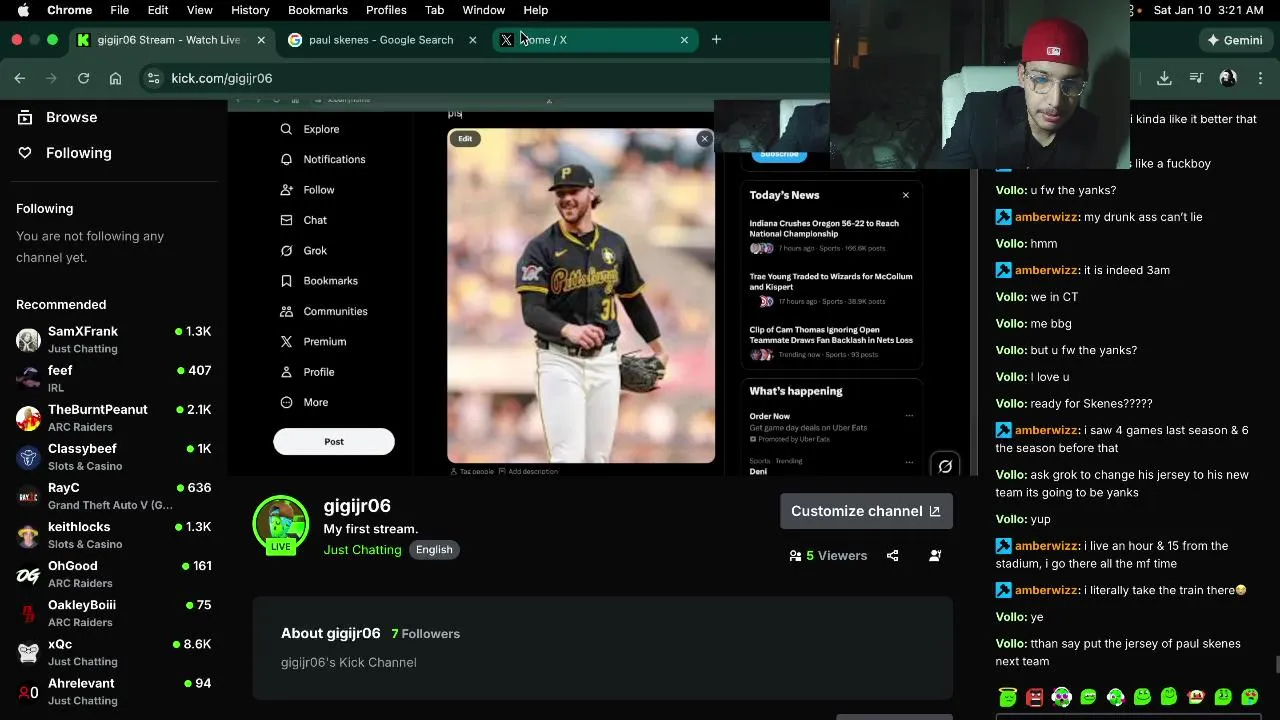This screenshot has height=720, width=1280.
Task: Open the Chat item in X sidebar
Action: [x=304, y=220]
